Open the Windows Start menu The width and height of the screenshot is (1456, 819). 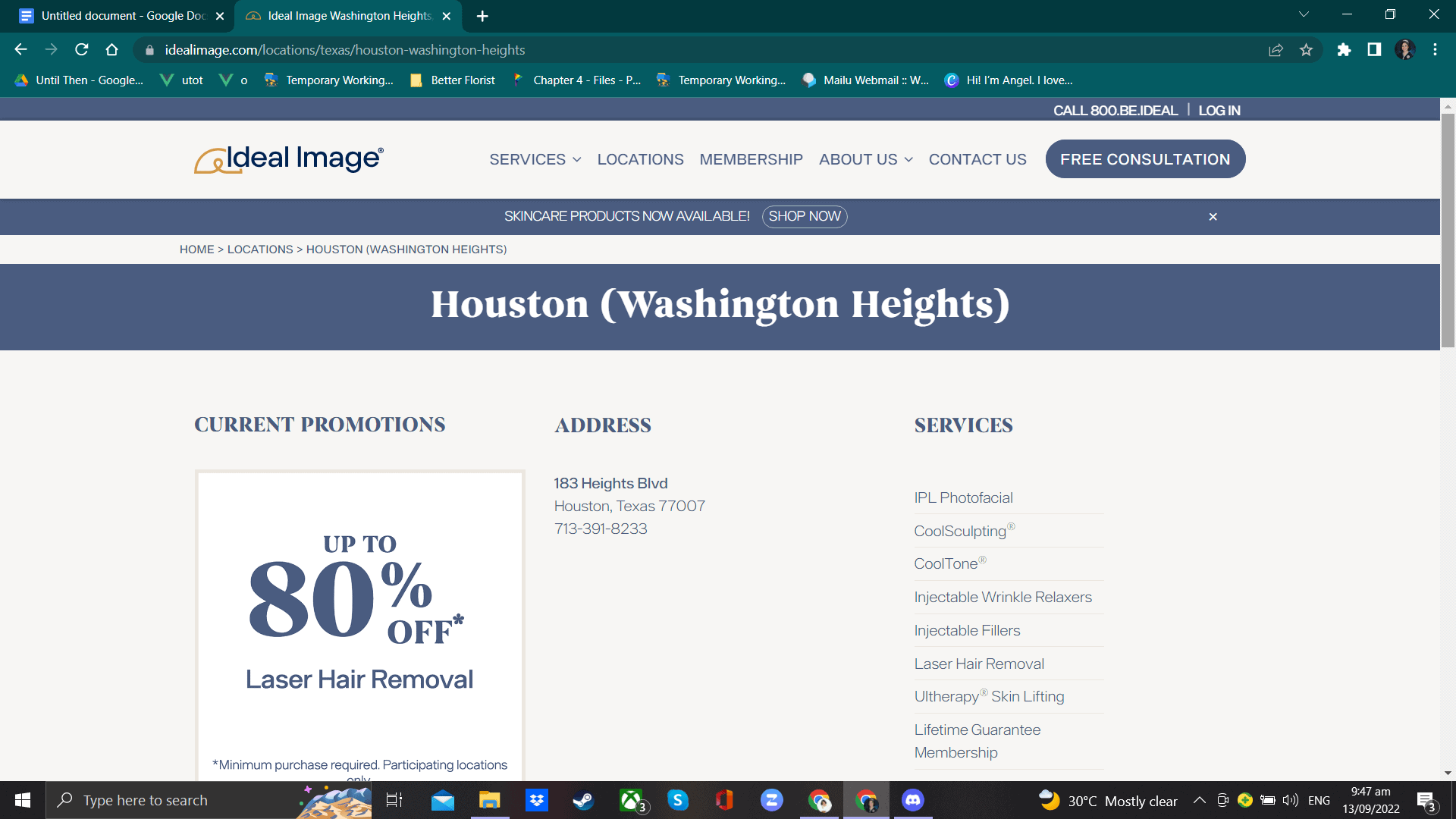pyautogui.click(x=23, y=800)
